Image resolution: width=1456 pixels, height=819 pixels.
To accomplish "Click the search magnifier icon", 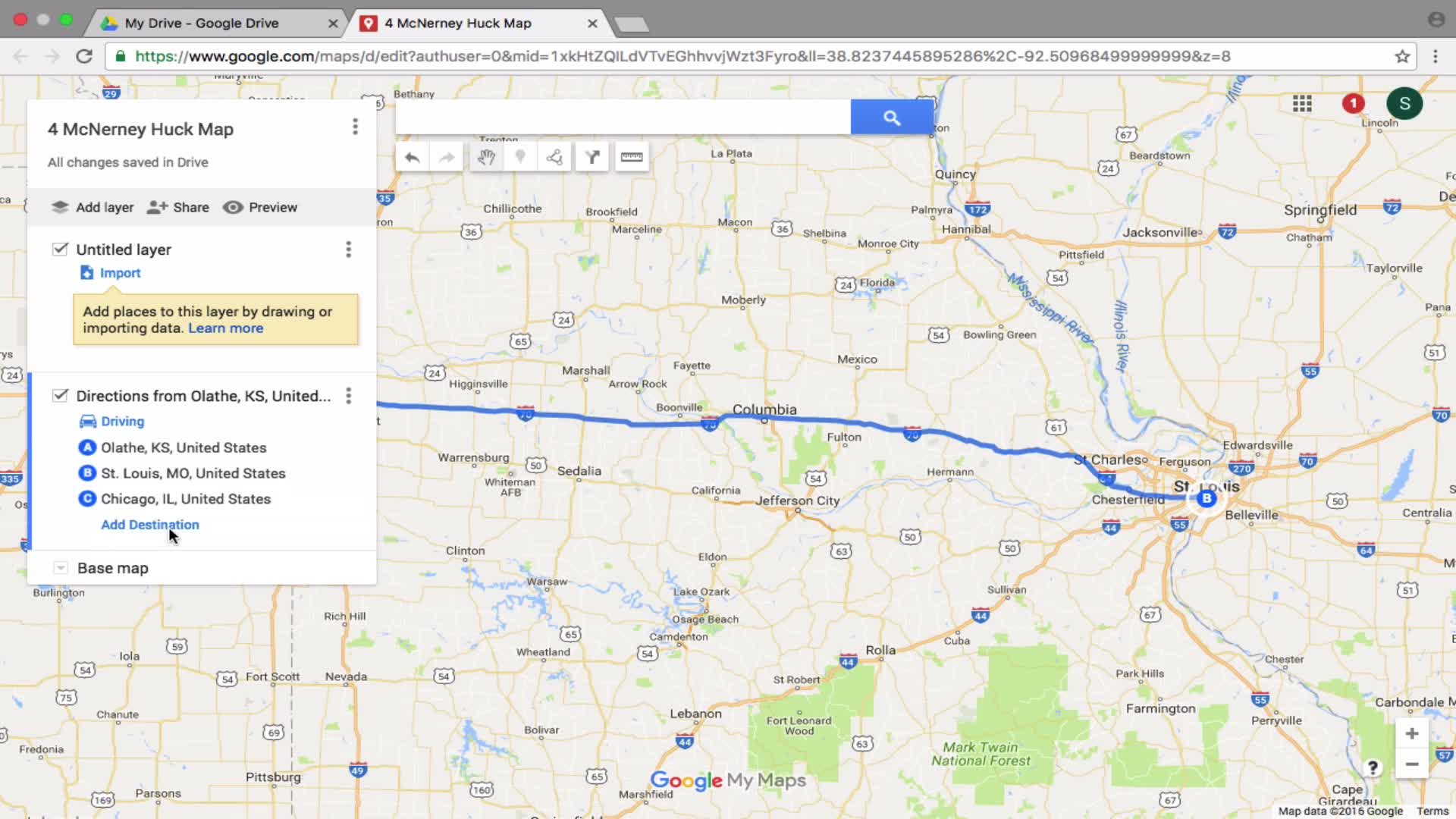I will 890,117.
